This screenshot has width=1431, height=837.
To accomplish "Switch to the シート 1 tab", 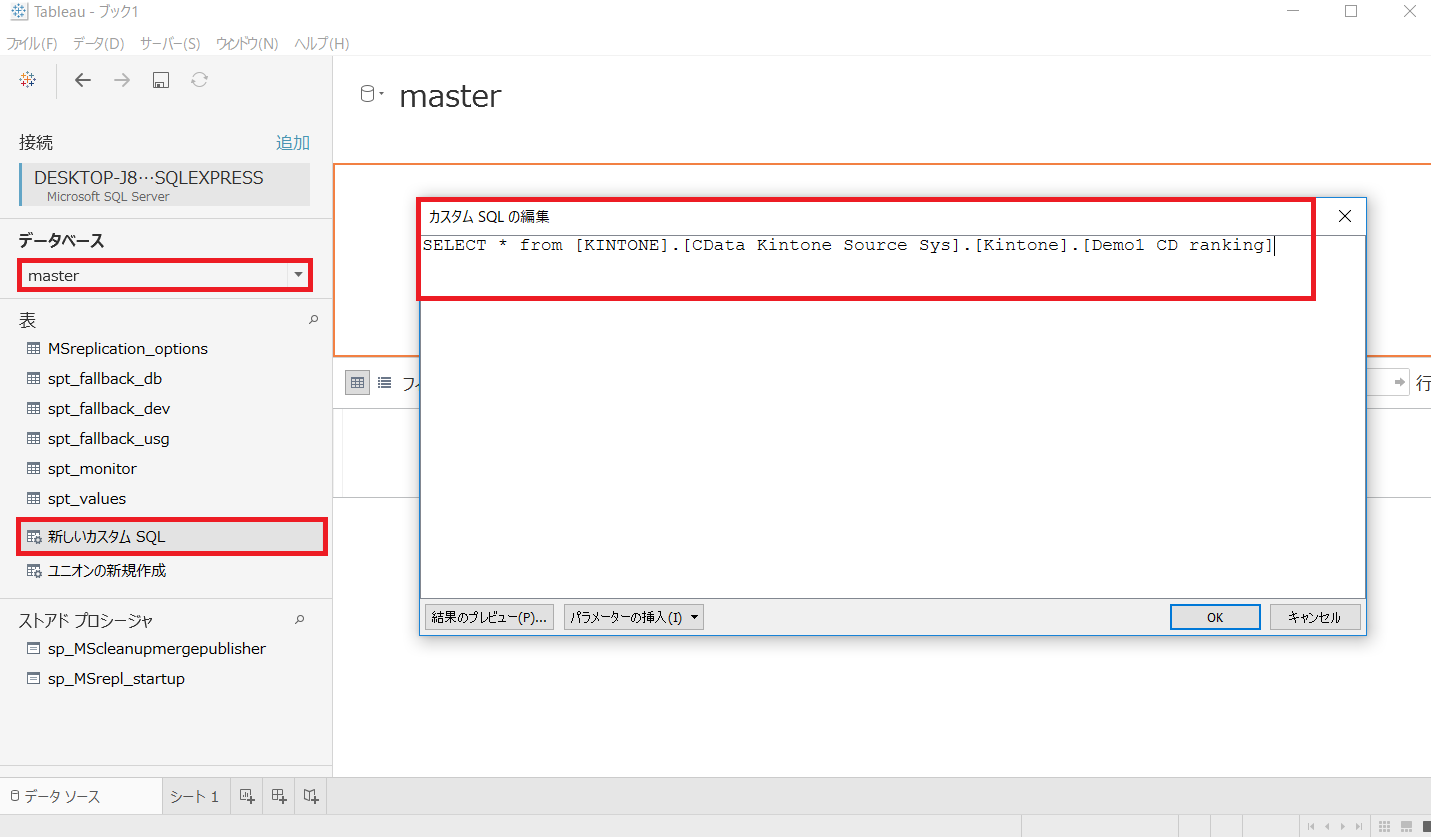I will click(194, 795).
